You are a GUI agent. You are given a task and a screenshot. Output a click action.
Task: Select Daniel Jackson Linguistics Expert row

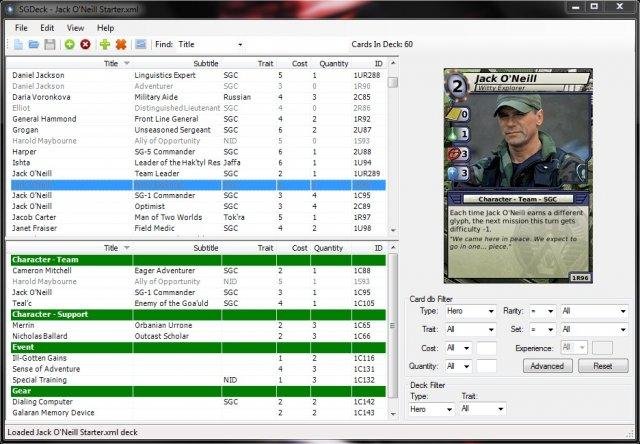pyautogui.click(x=198, y=75)
